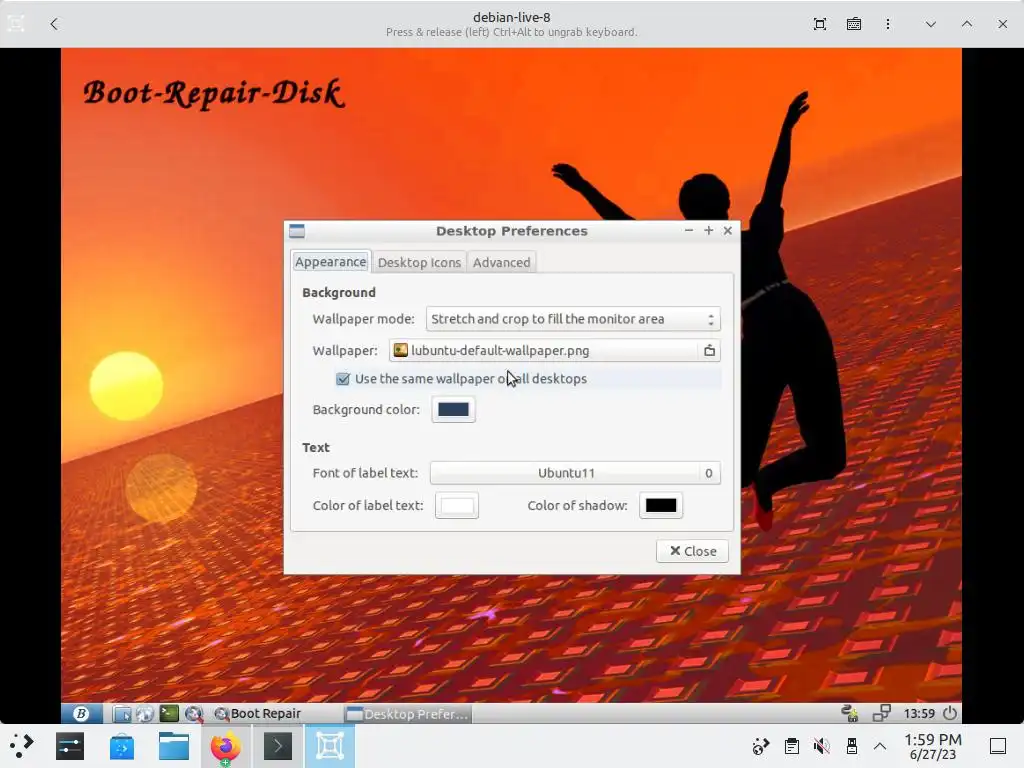Open the B start menu in the guest panel
This screenshot has height=768, width=1024.
click(x=81, y=714)
